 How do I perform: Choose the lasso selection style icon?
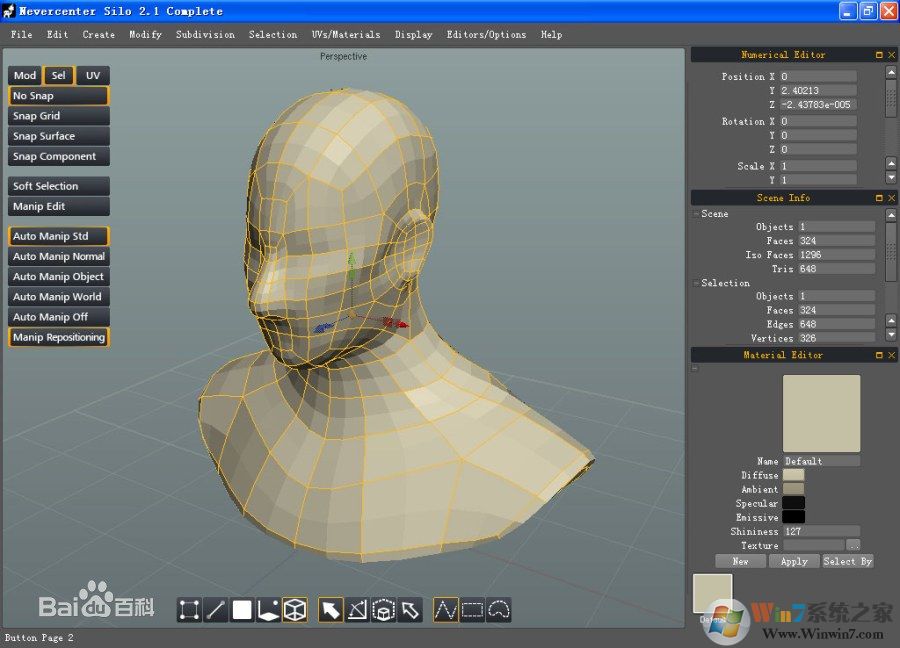499,609
